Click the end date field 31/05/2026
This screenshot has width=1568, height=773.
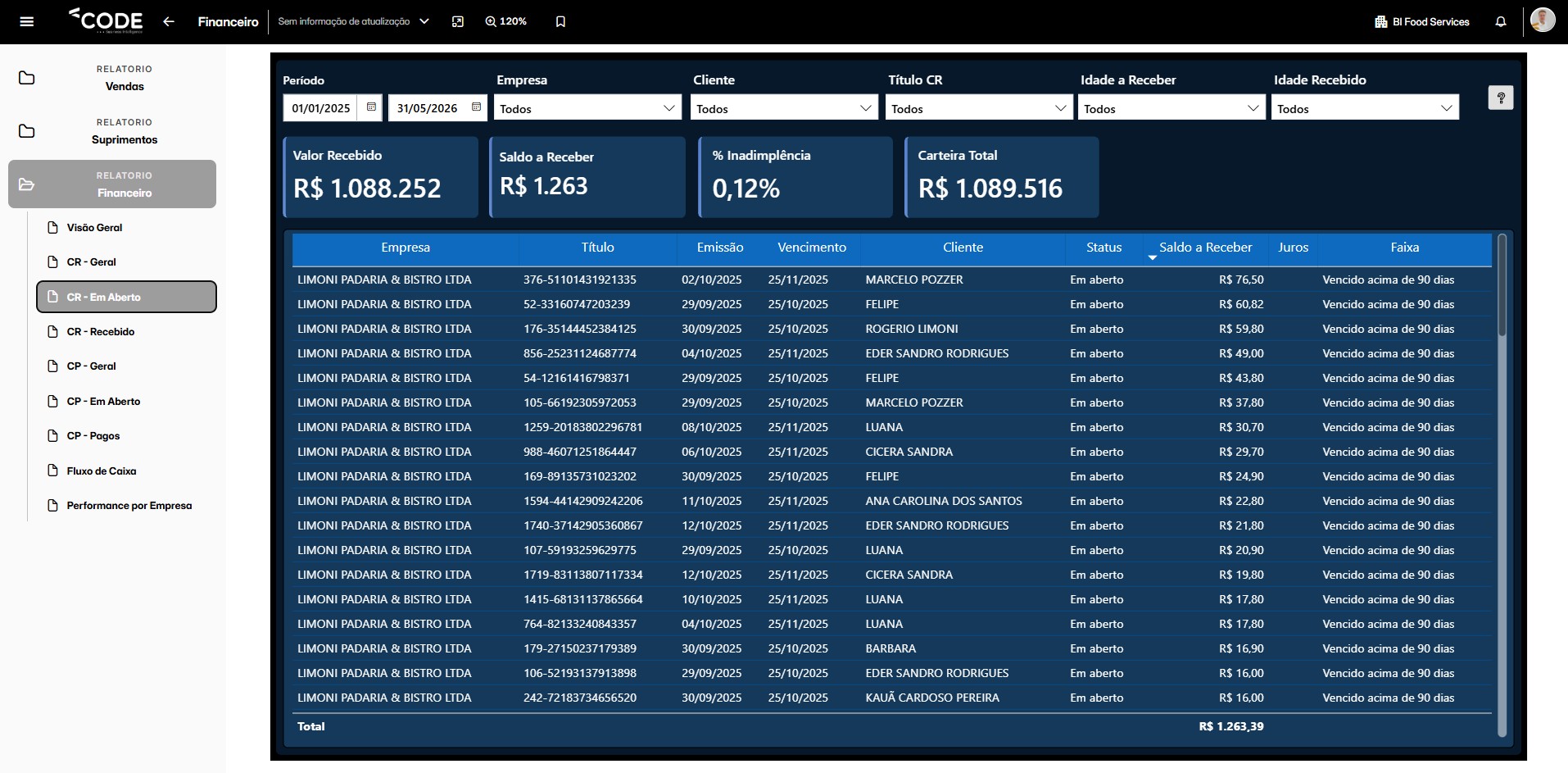click(427, 108)
